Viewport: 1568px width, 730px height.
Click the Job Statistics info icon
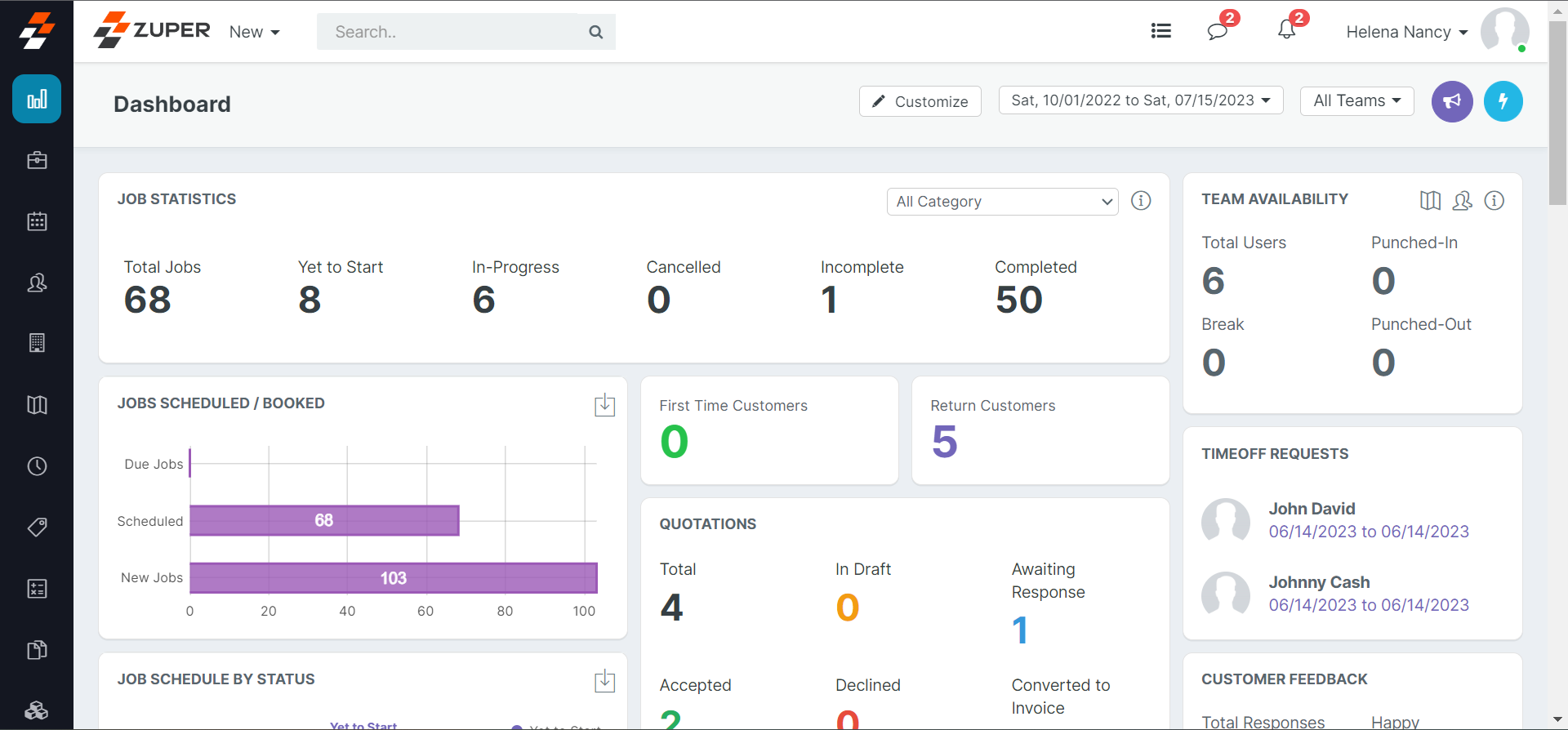point(1141,201)
